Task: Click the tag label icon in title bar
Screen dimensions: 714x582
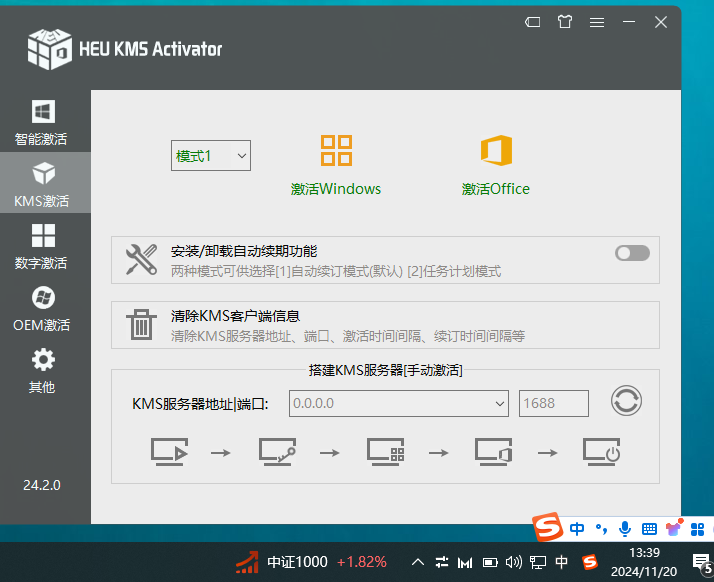Action: click(x=533, y=22)
